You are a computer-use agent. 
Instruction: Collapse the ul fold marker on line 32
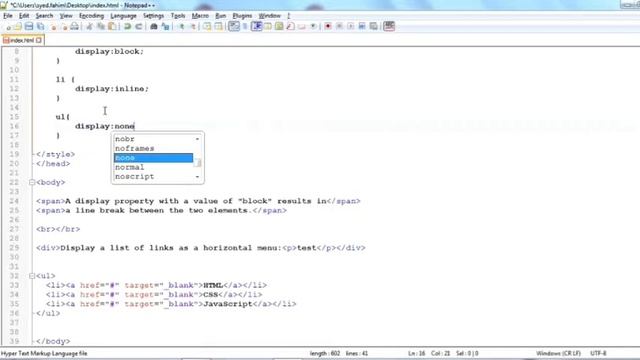click(32, 276)
